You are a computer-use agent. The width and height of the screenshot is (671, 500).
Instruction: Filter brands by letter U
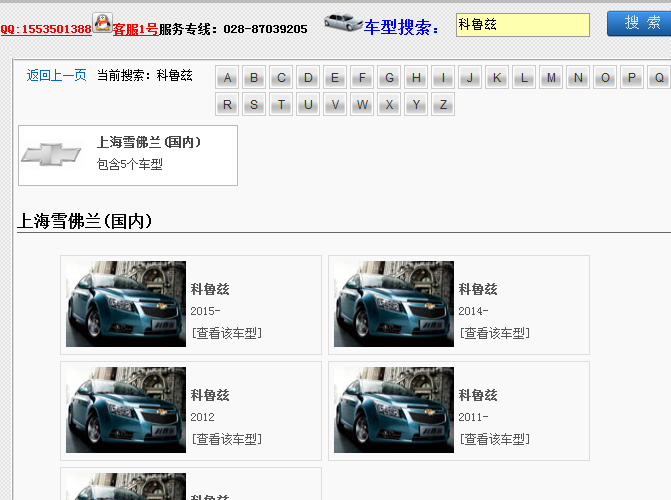(x=308, y=104)
